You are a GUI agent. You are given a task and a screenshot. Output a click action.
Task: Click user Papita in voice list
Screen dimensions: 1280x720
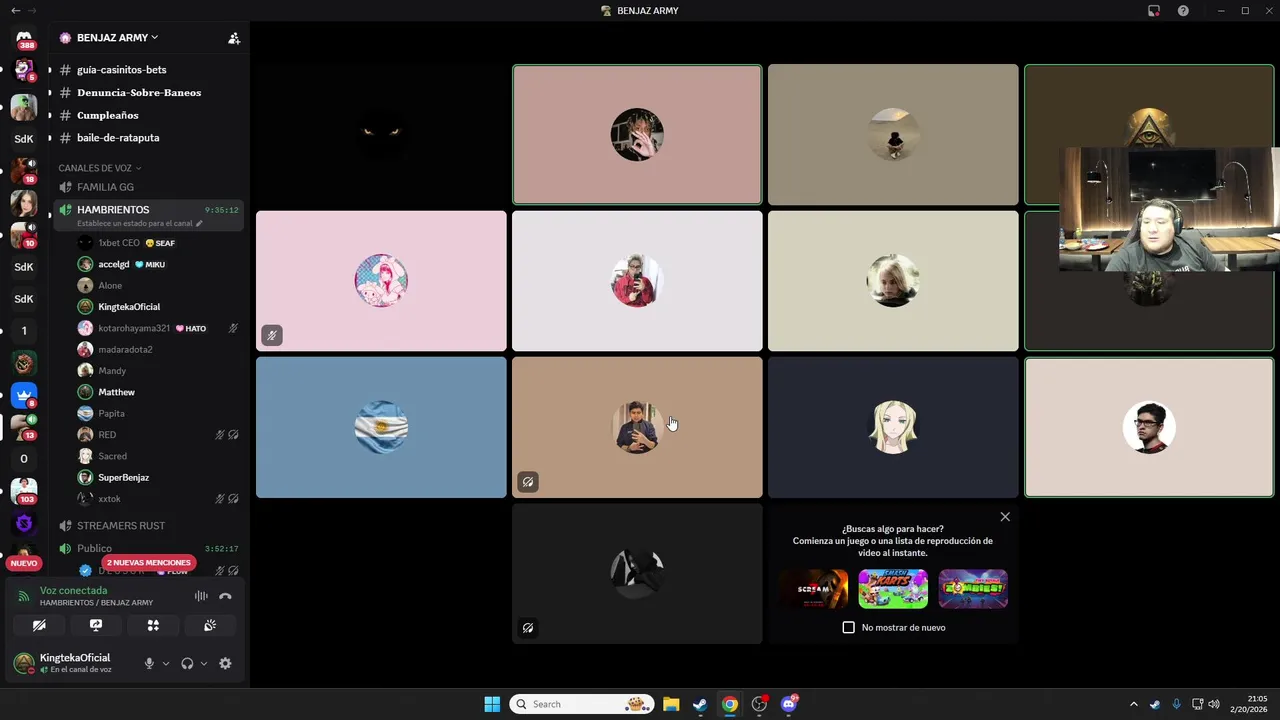158,413
